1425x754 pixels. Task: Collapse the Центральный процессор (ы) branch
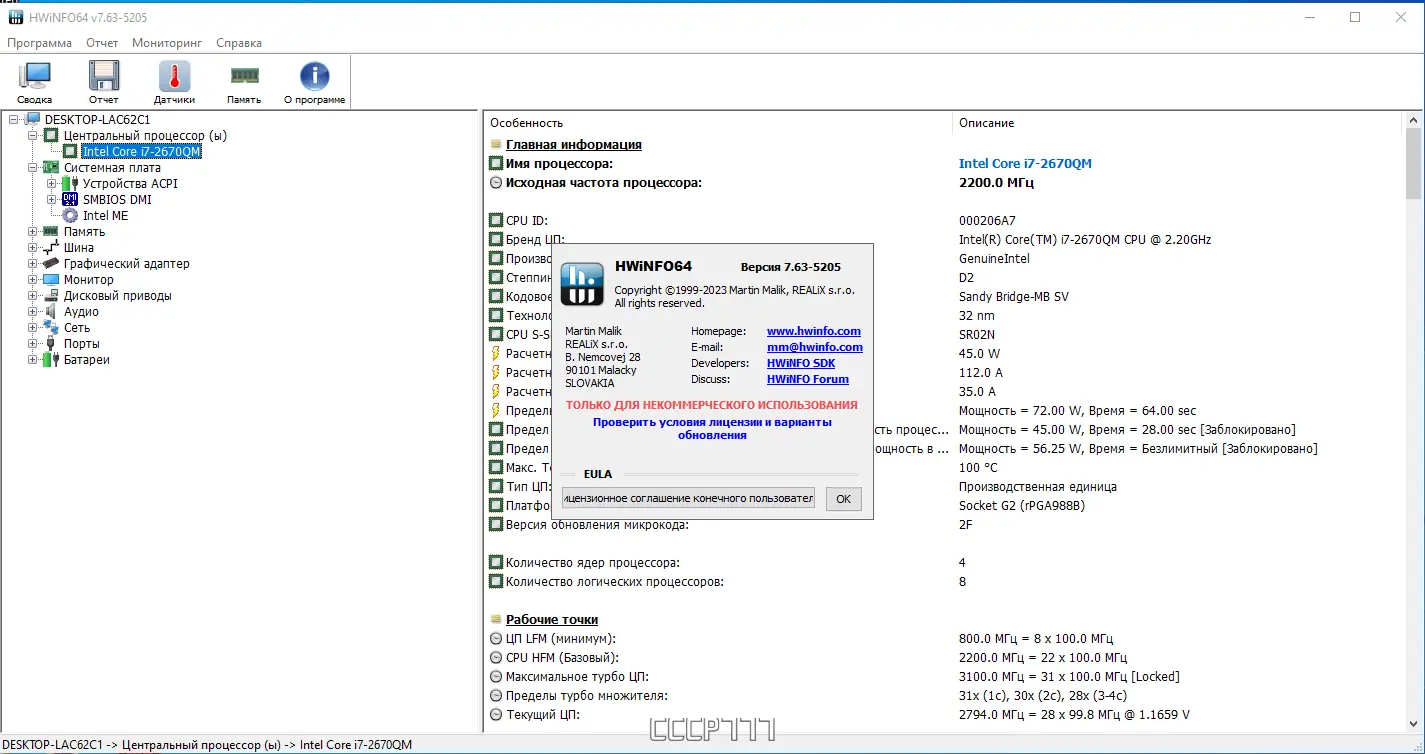pos(33,136)
